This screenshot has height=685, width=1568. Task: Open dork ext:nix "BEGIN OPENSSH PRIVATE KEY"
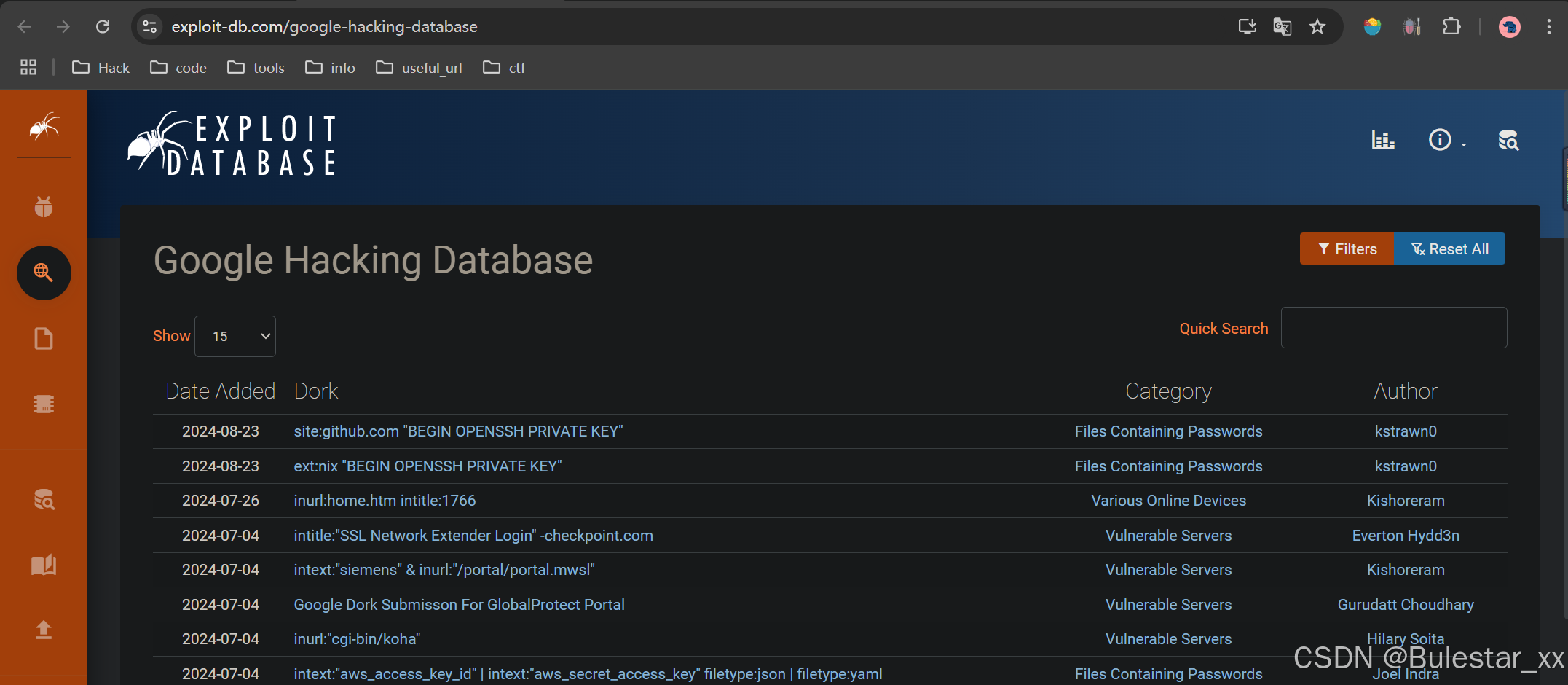pos(428,466)
